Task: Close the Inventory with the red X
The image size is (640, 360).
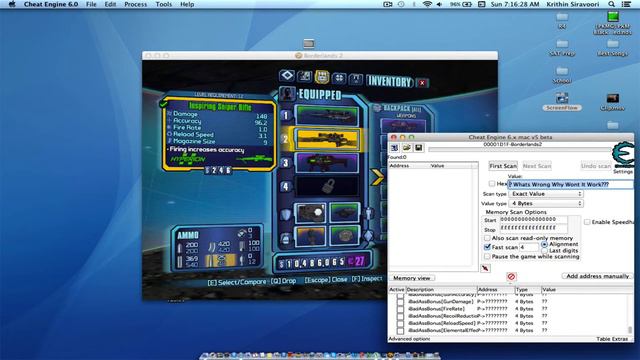Action: point(422,83)
